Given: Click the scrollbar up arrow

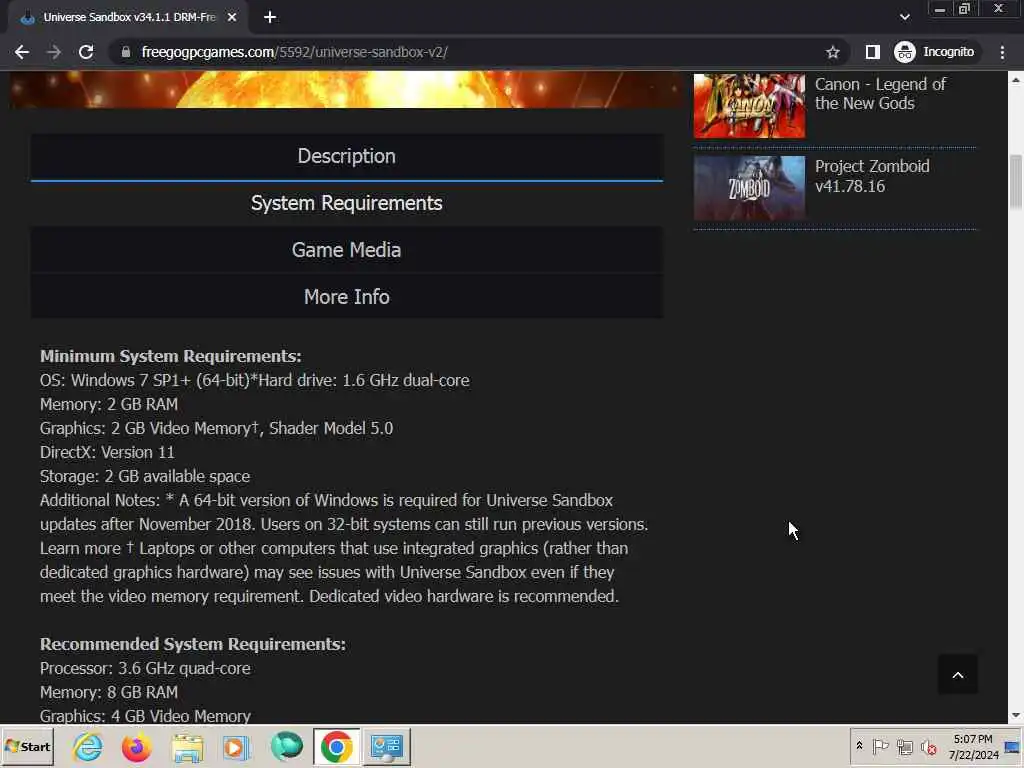Looking at the screenshot, I should coord(1016,80).
